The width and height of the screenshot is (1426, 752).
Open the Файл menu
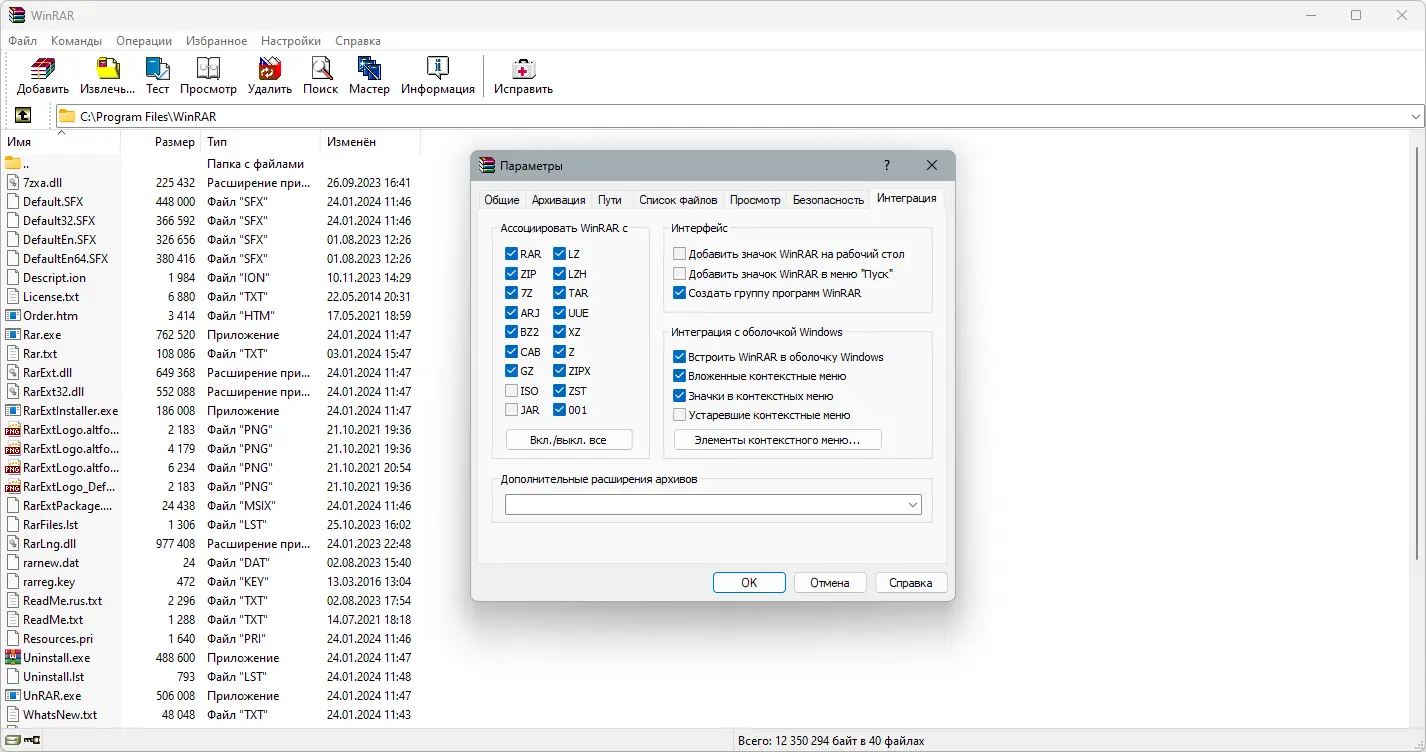point(22,41)
